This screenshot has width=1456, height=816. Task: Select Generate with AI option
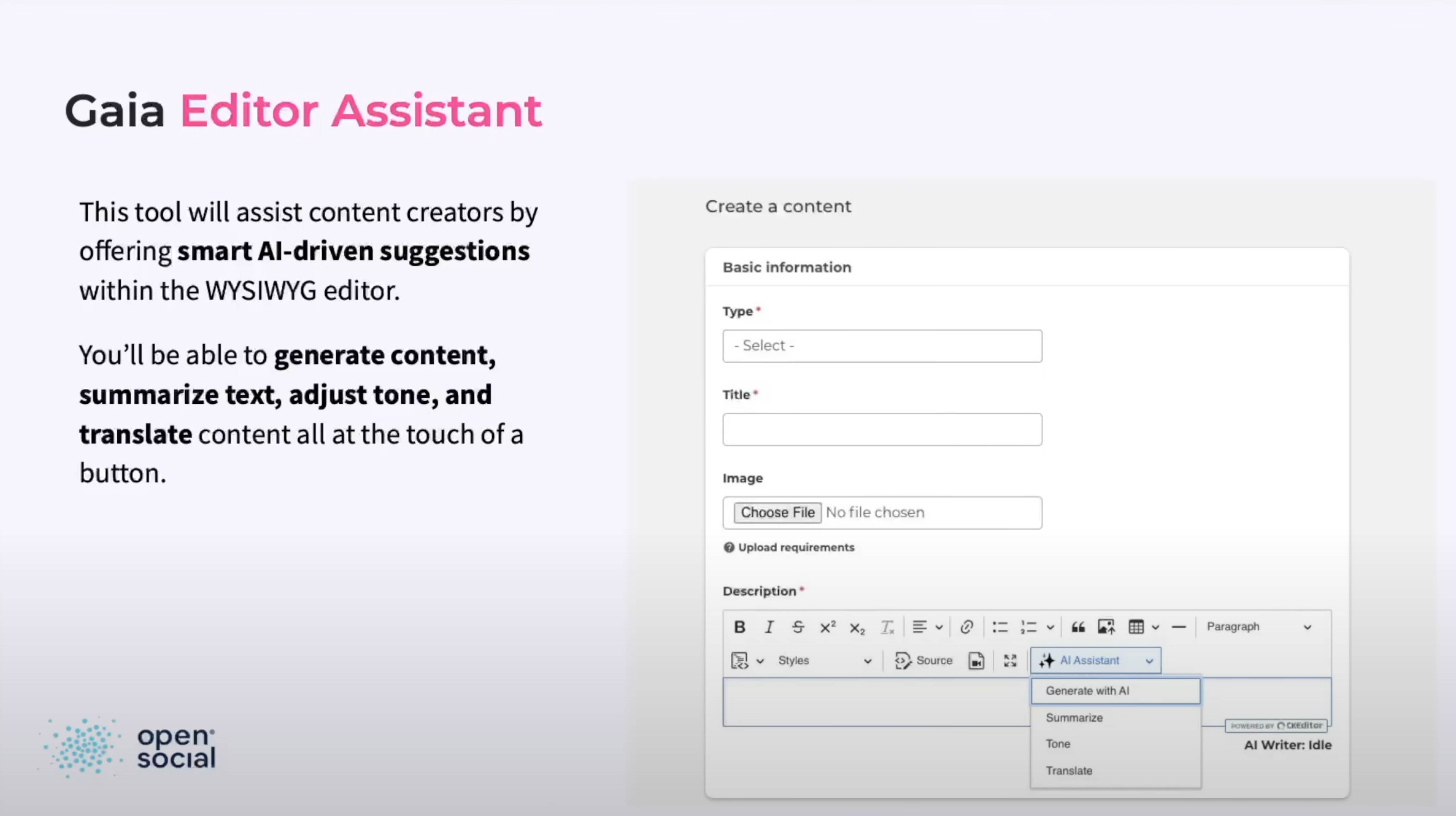tap(1115, 691)
